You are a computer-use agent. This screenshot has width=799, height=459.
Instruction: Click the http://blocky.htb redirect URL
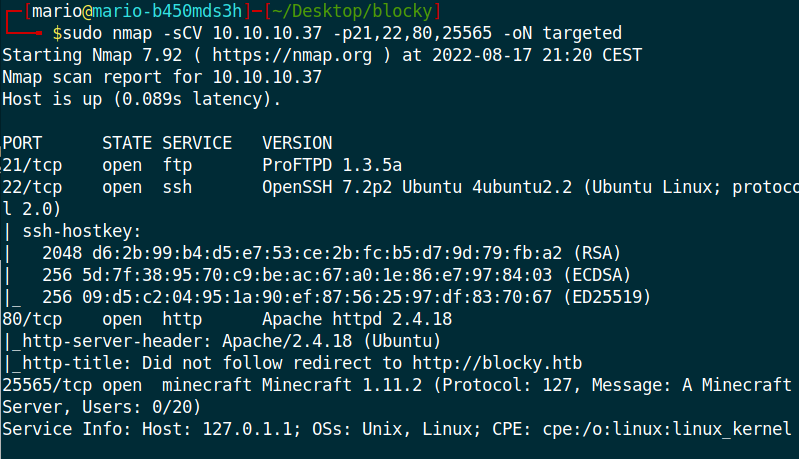click(497, 363)
